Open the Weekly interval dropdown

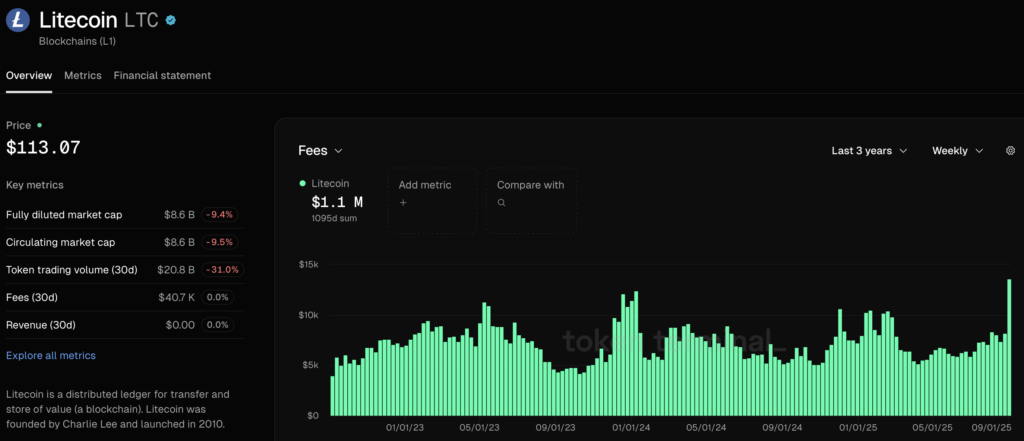pos(957,150)
